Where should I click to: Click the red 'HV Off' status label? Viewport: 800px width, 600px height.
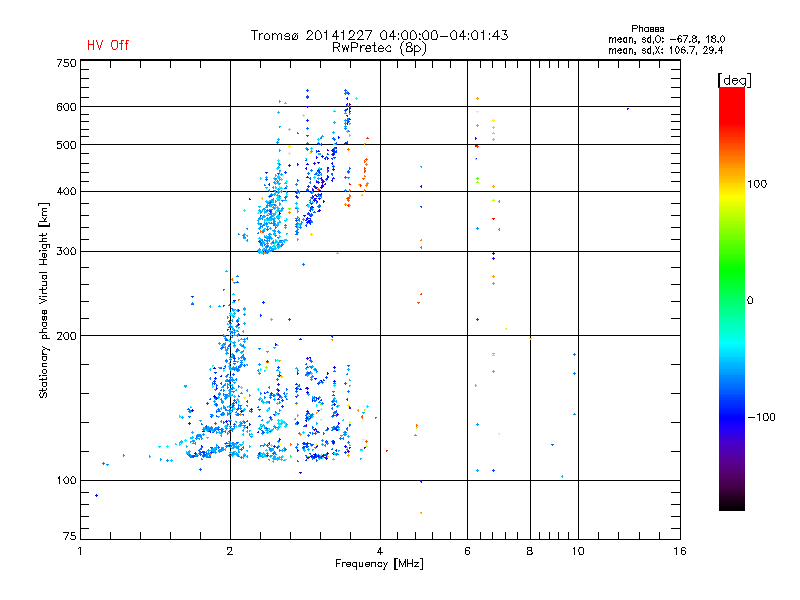(108, 45)
